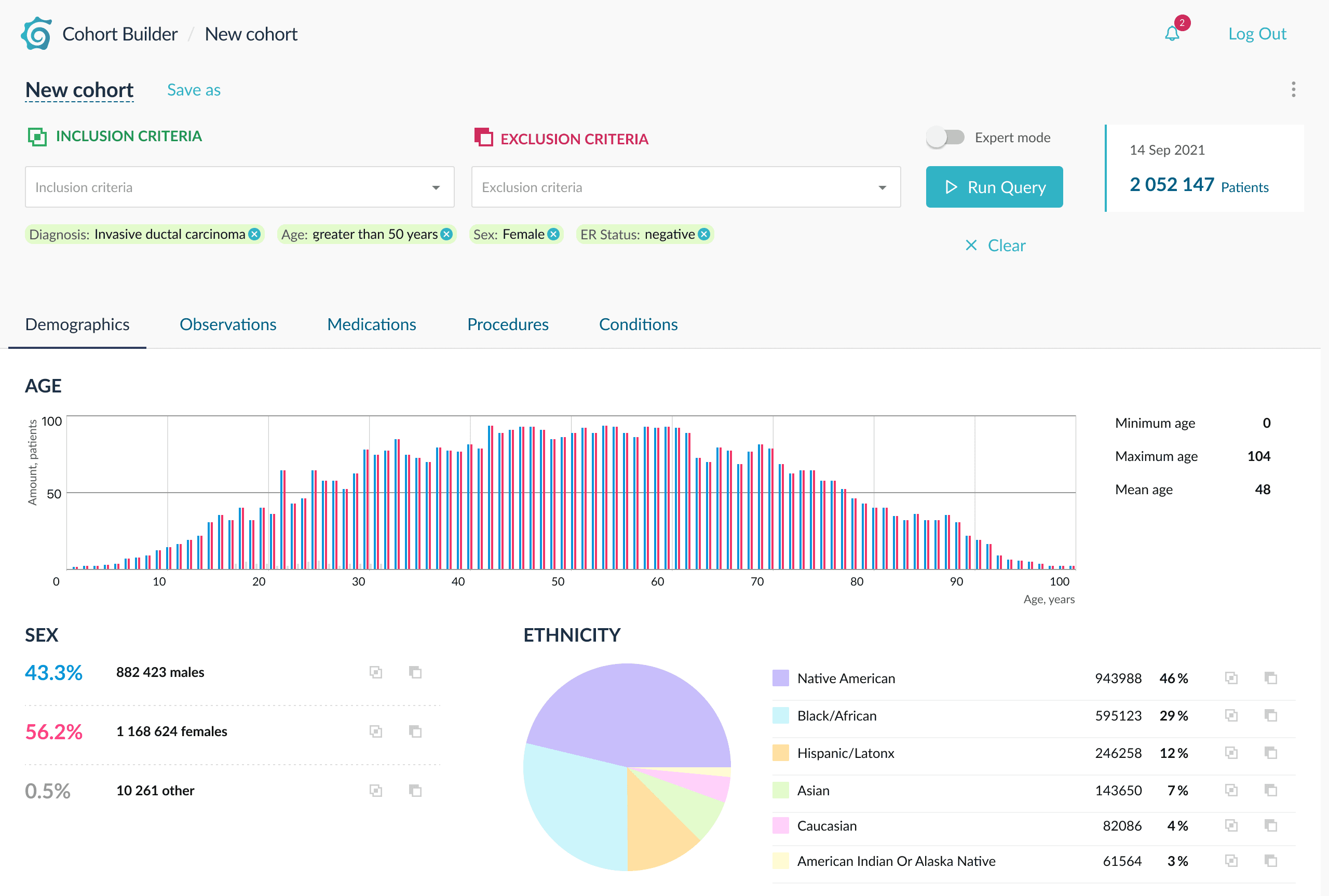Remove the ER Status negative filter
Screen dimensions: 1329x896
coord(704,234)
